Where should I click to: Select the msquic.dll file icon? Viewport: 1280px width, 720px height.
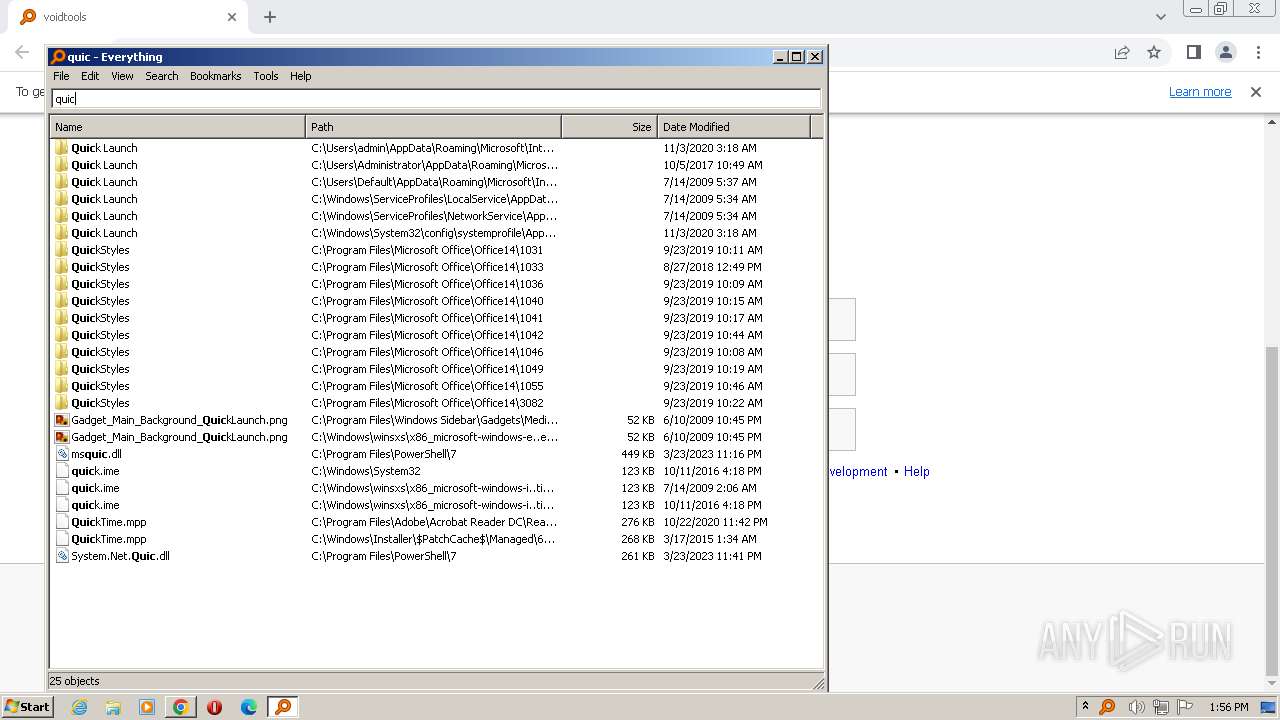click(62, 454)
